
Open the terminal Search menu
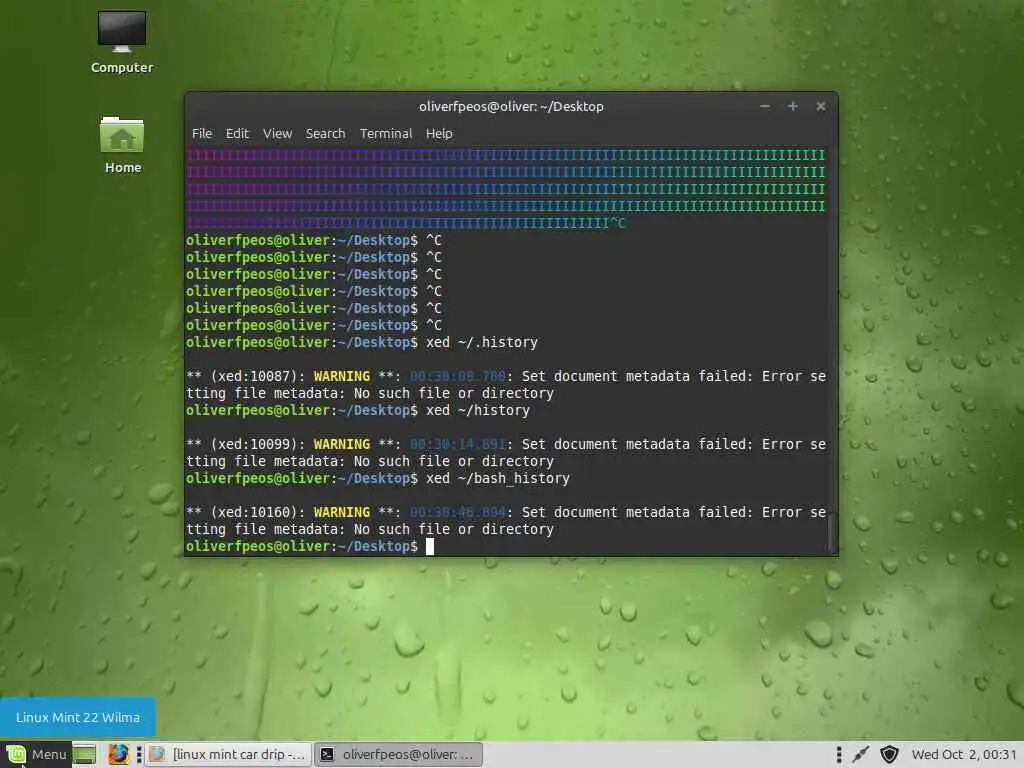(325, 133)
